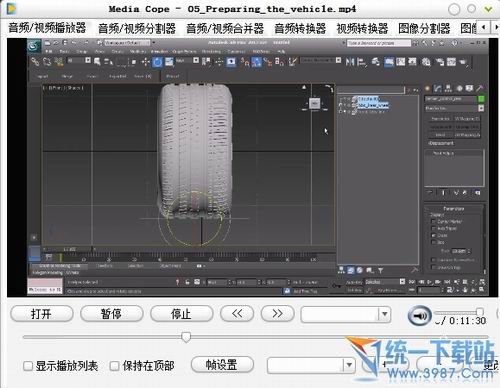Collapse the Parameters rollout in video panel
Viewport: 500px width, 388px height.
point(454,208)
